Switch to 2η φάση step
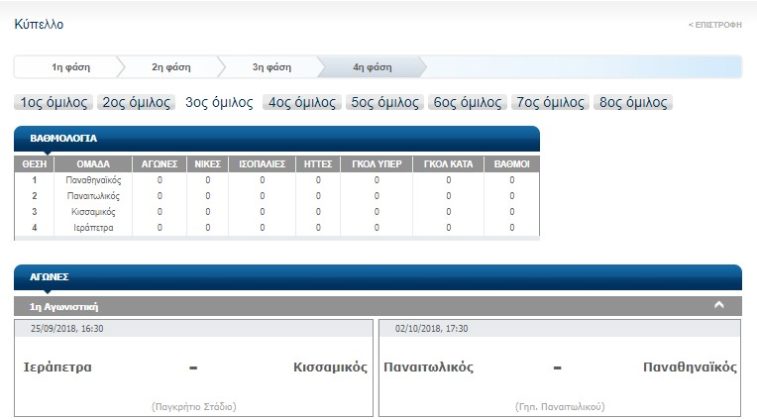This screenshot has height=420, width=757. [x=171, y=67]
